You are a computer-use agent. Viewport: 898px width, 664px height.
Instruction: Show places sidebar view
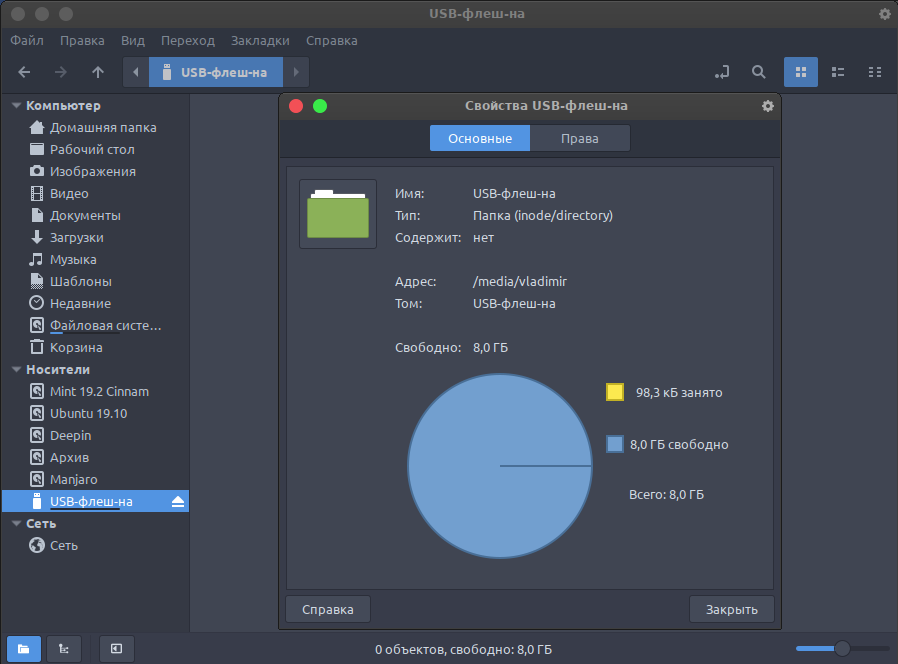pos(23,649)
